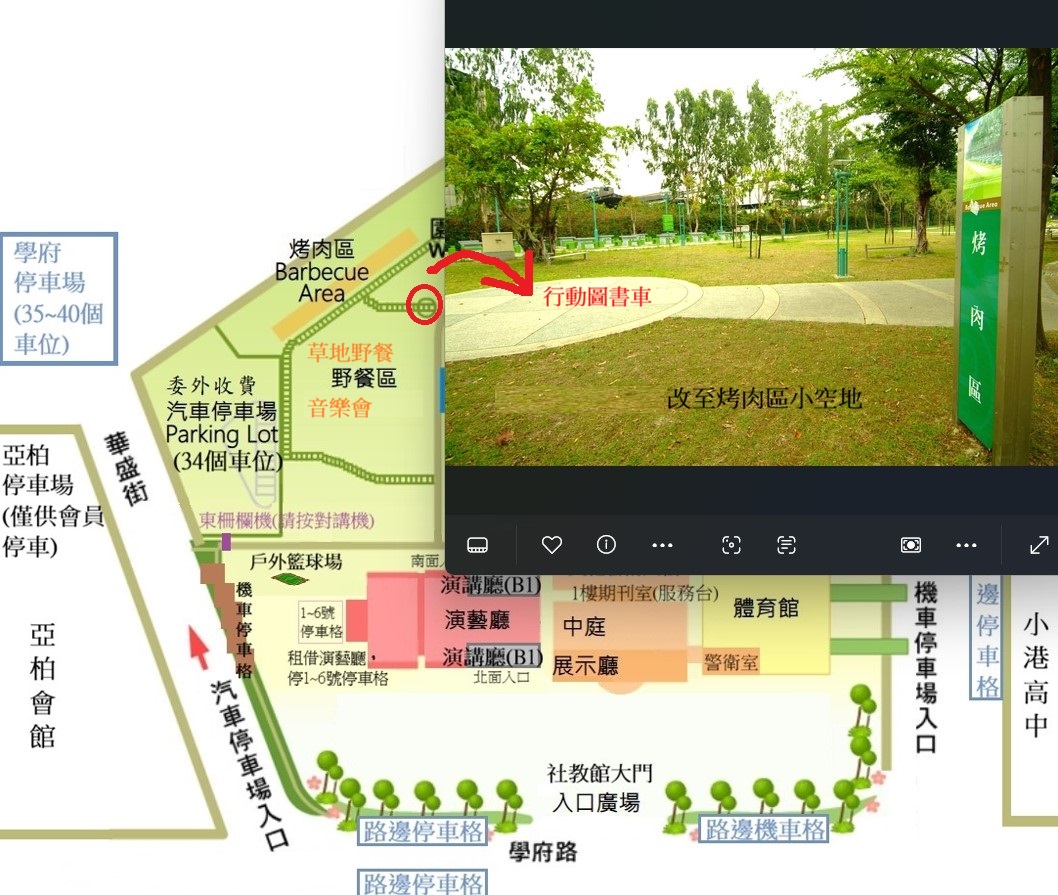Image resolution: width=1058 pixels, height=895 pixels.
Task: Click the 演藝廳 red building label
Action: [x=476, y=621]
